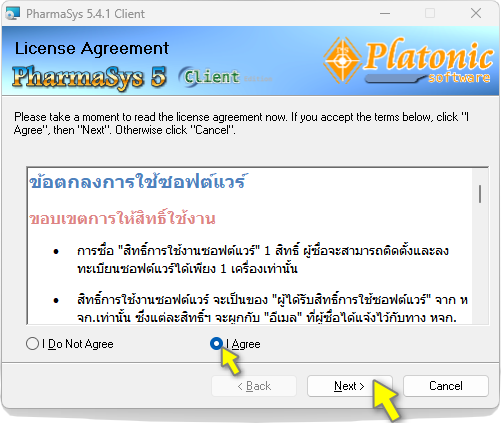Click the PharmaSys 5 logo graphic

point(89,78)
